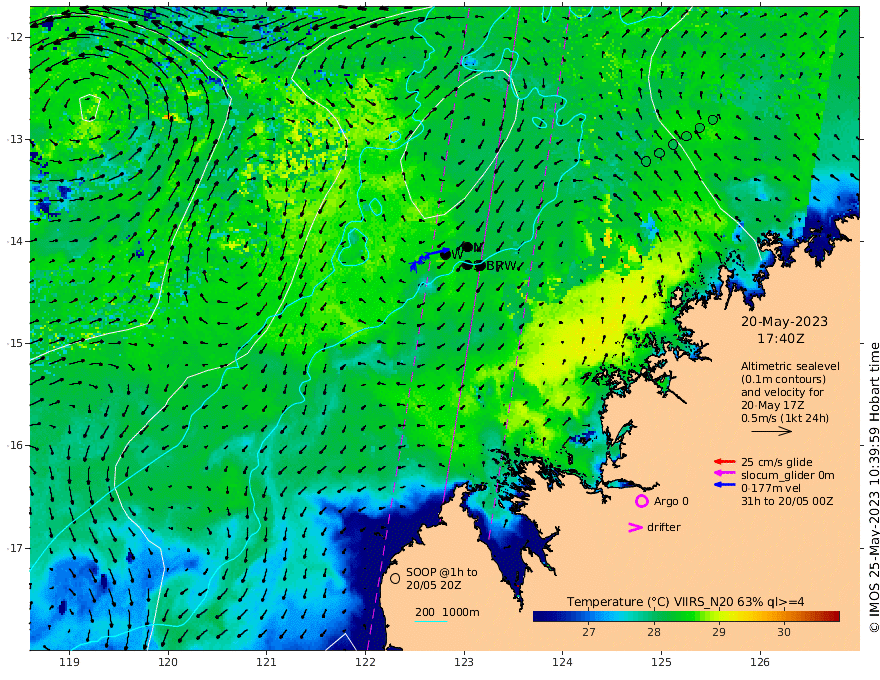
Task: Click latitude axis label -13
Action: [15, 139]
